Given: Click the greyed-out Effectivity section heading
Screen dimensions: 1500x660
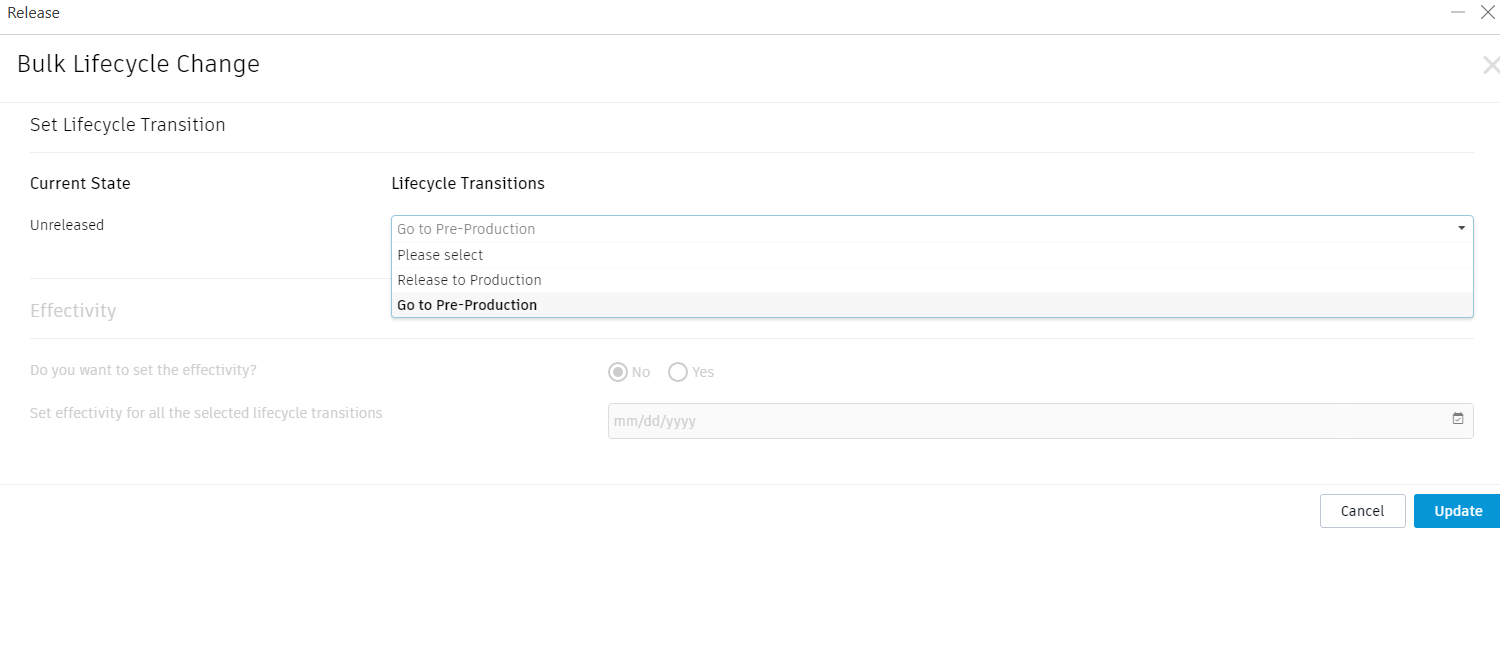Looking at the screenshot, I should click(73, 311).
